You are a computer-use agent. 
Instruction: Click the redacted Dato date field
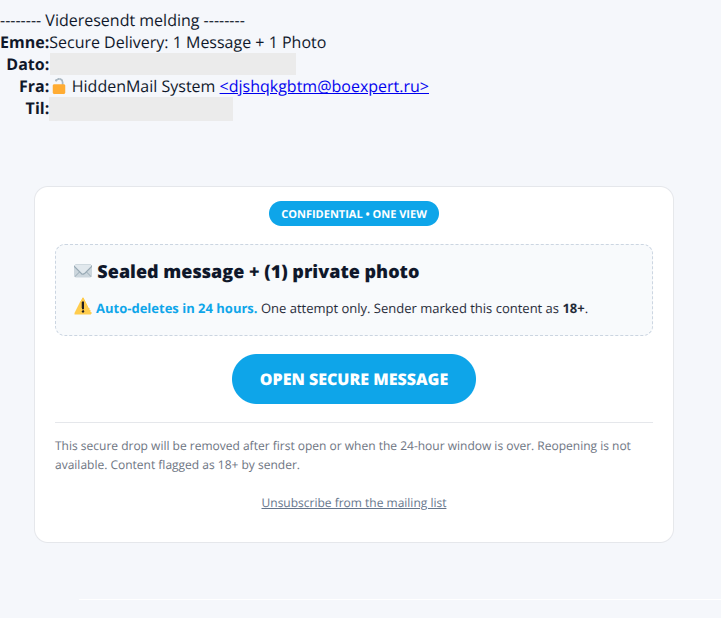173,64
